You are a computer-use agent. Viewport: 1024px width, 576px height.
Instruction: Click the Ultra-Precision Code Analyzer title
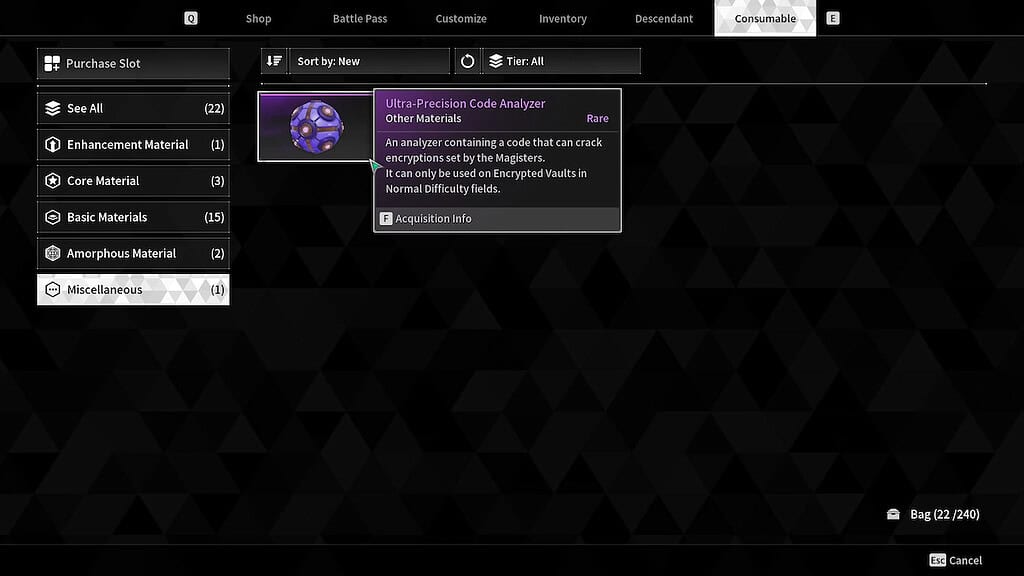[465, 103]
